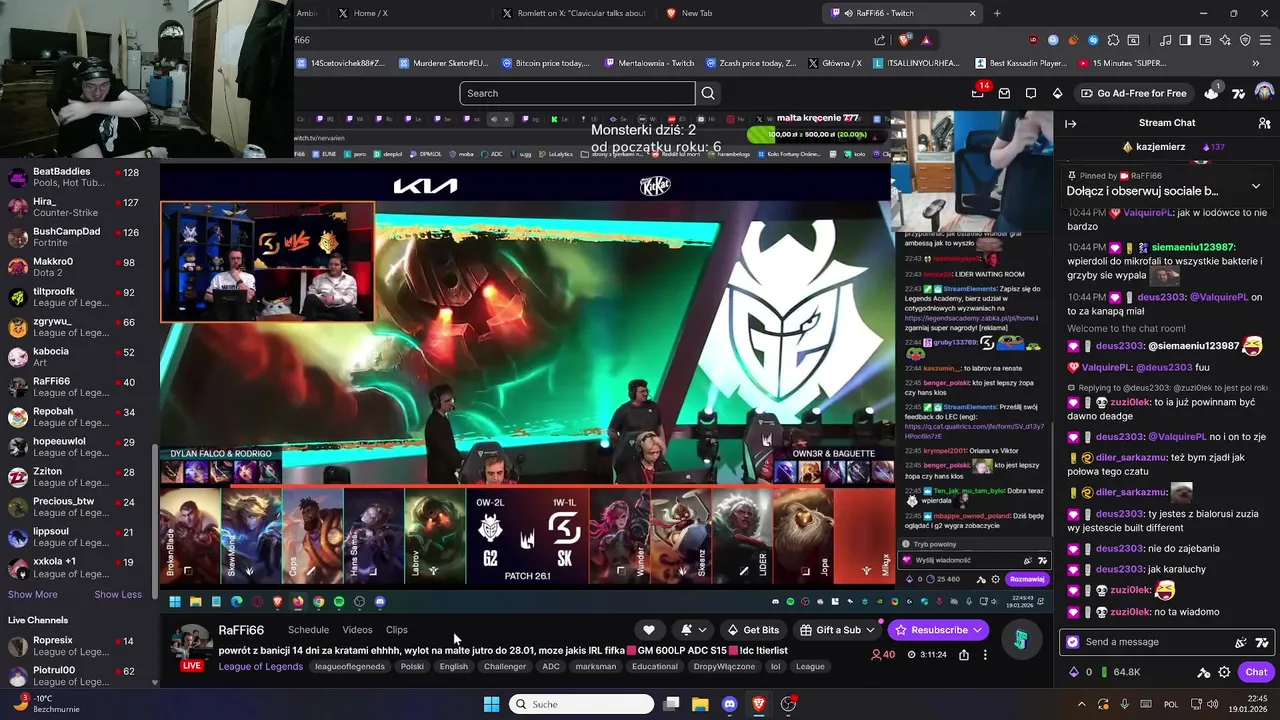
Task: Click the Twitch Search input field
Action: coord(577,93)
